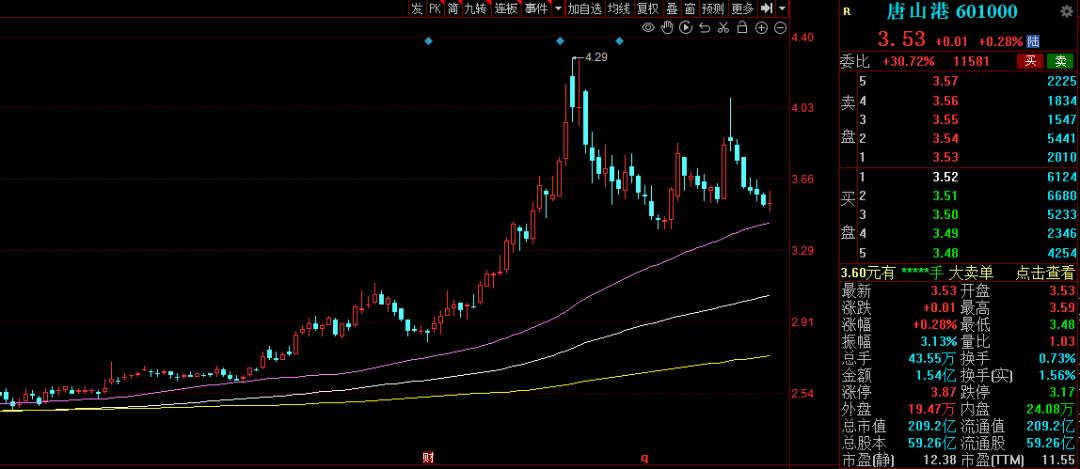
Task: Click the red 买 buy button
Action: pos(1030,61)
